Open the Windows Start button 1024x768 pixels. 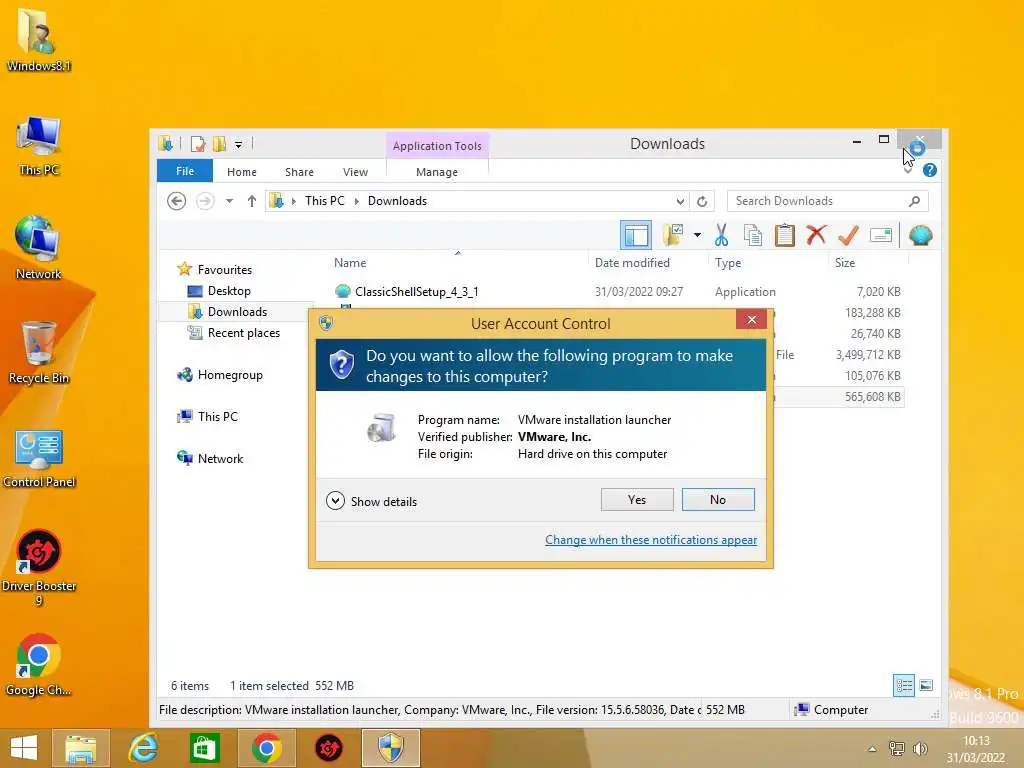click(x=24, y=748)
